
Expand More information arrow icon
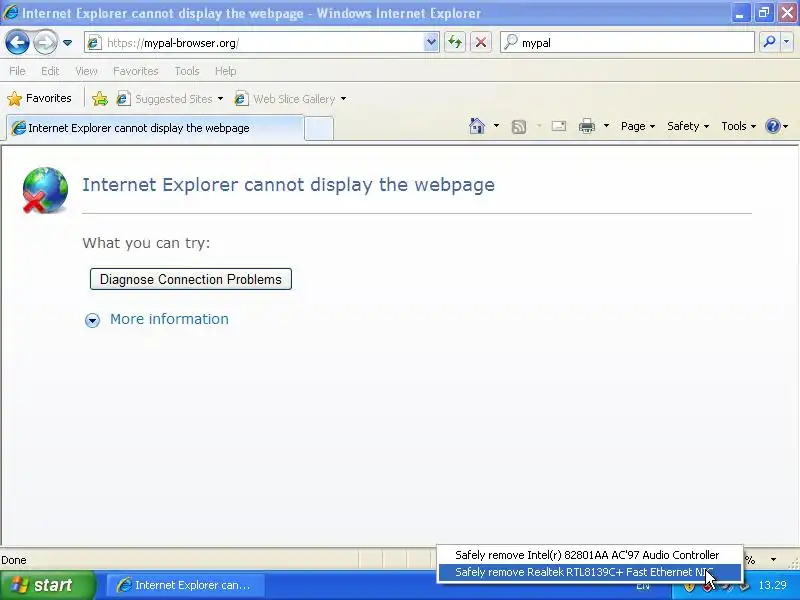(x=92, y=320)
